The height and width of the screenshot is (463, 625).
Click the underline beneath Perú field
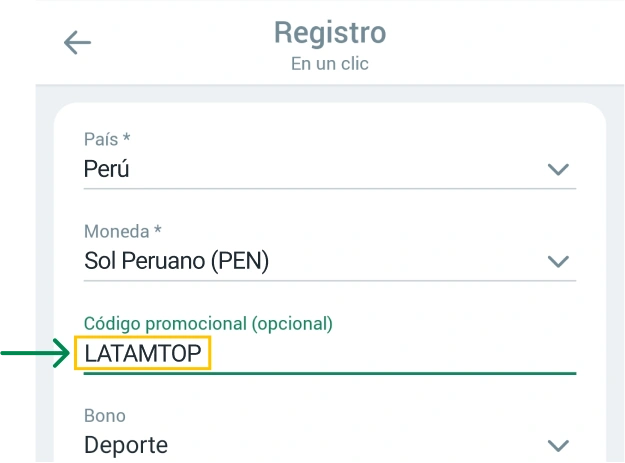tap(330, 188)
